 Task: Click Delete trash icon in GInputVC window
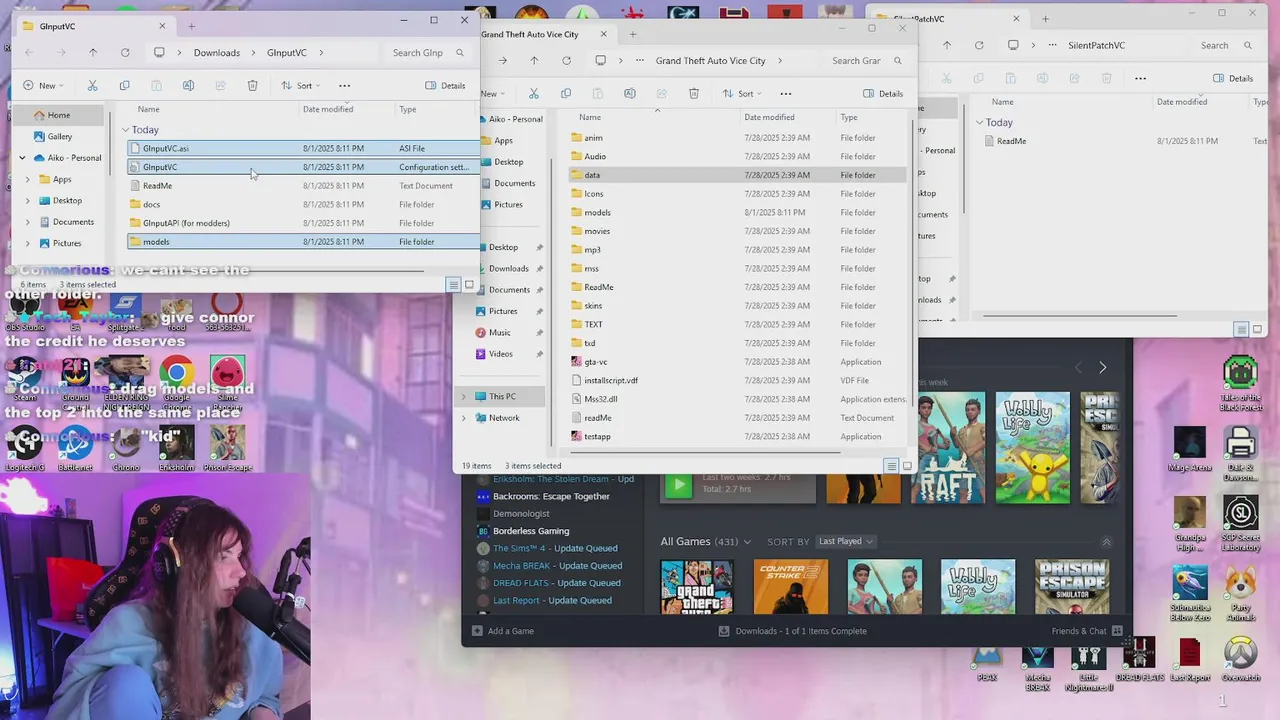252,86
